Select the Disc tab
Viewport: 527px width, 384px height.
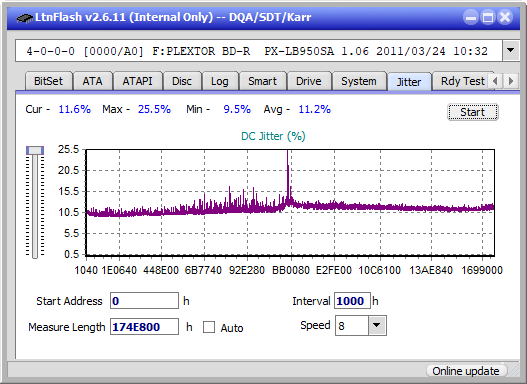[x=182, y=81]
